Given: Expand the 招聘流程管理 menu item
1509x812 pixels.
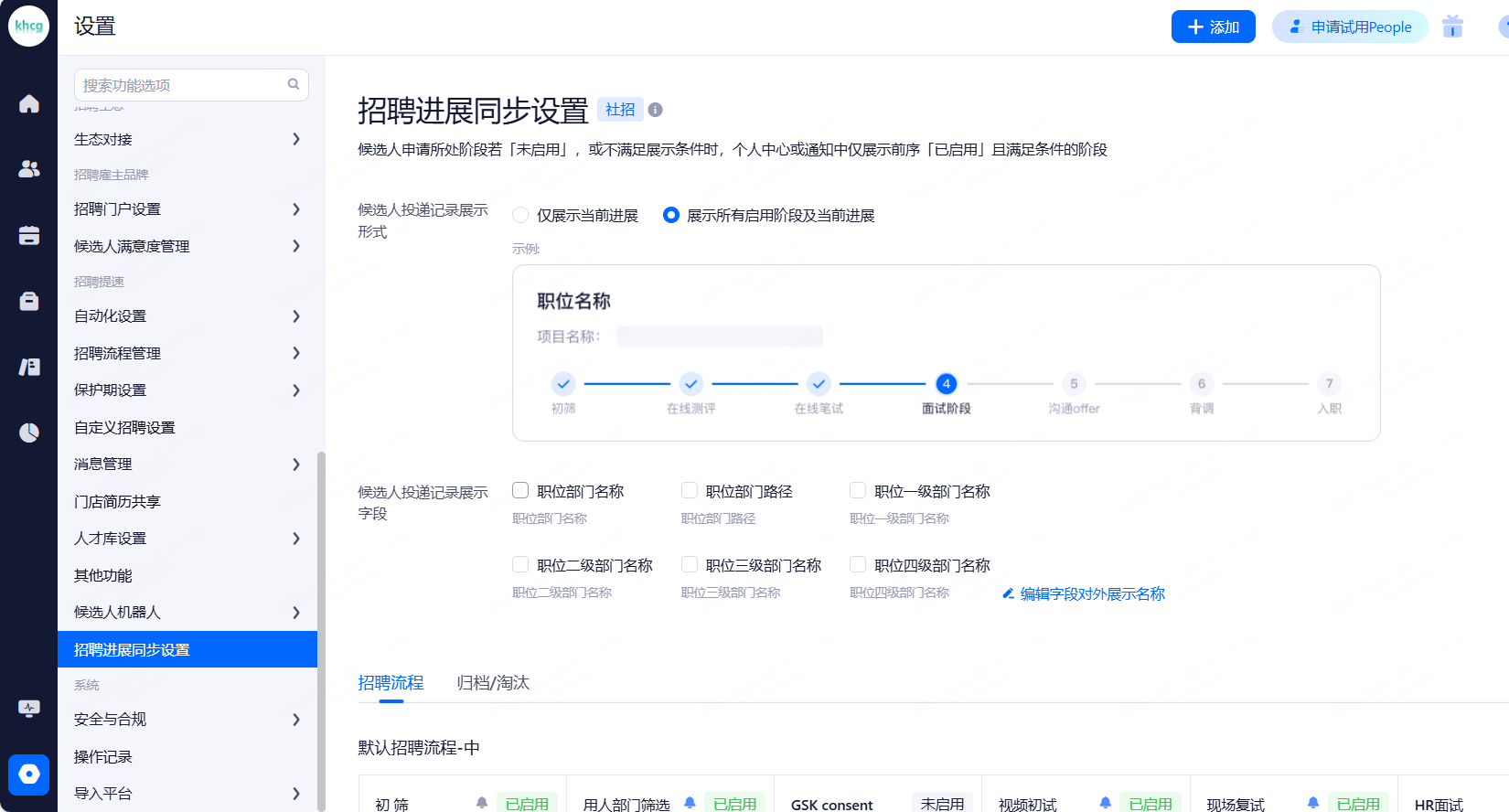Looking at the screenshot, I should tap(187, 353).
